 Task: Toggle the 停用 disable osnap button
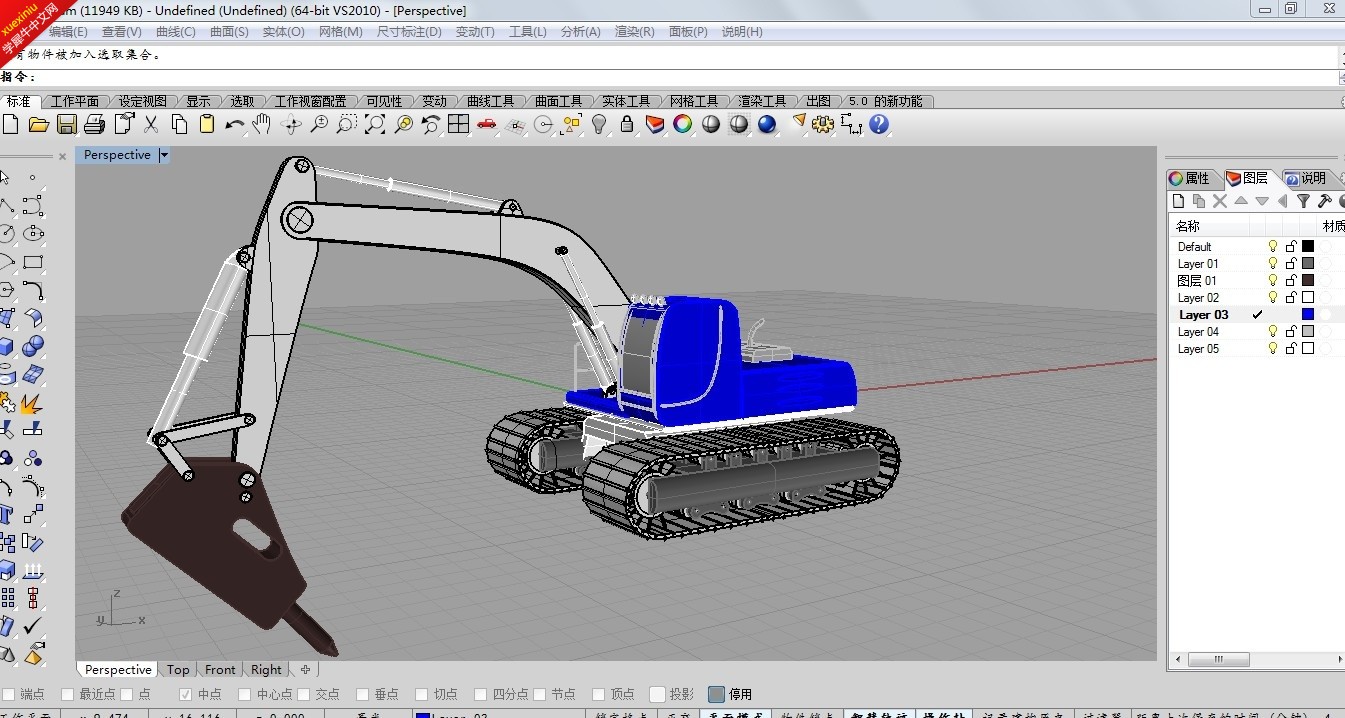click(x=716, y=694)
